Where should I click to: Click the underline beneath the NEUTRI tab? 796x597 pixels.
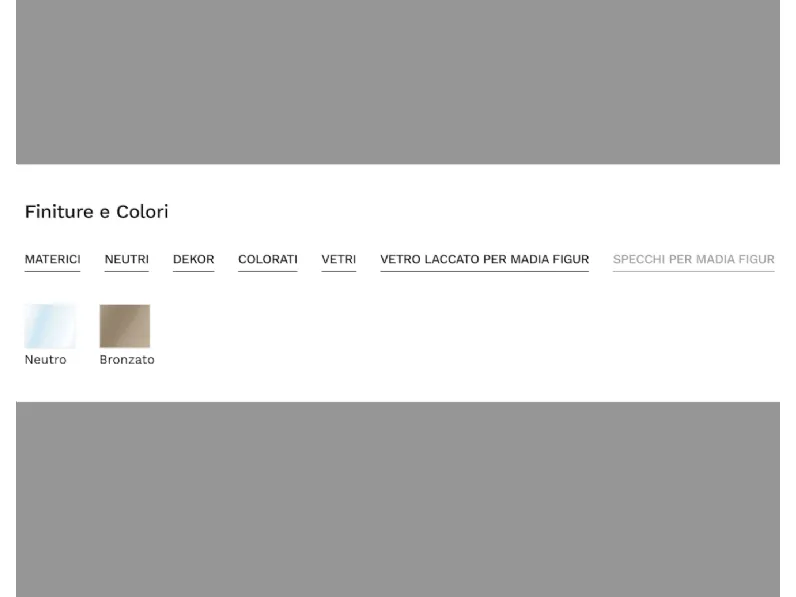coord(126,272)
